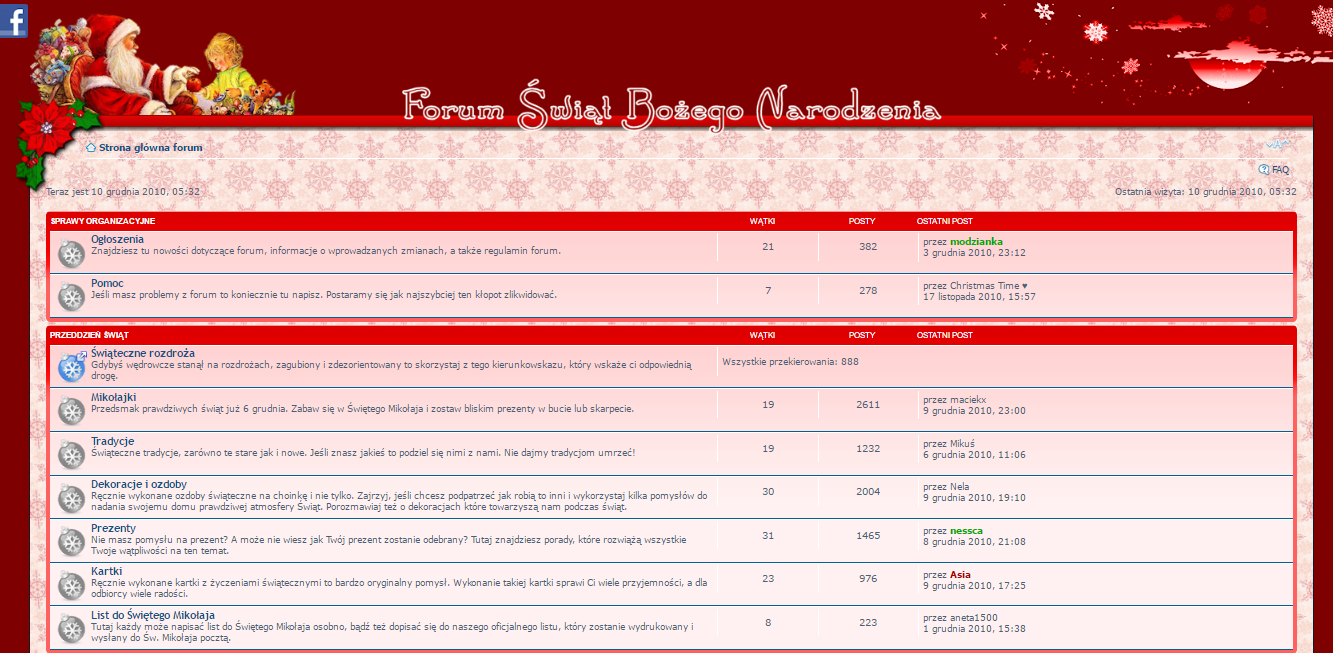Open the Sprawy organizacyjne category header
Screen dimensions: 1333x653
(x=103, y=221)
